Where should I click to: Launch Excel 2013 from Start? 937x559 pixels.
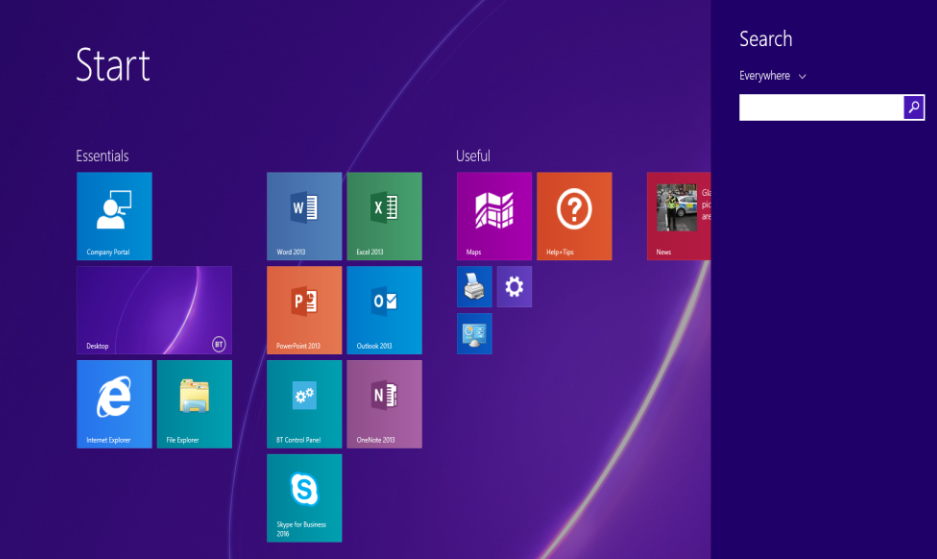point(384,216)
